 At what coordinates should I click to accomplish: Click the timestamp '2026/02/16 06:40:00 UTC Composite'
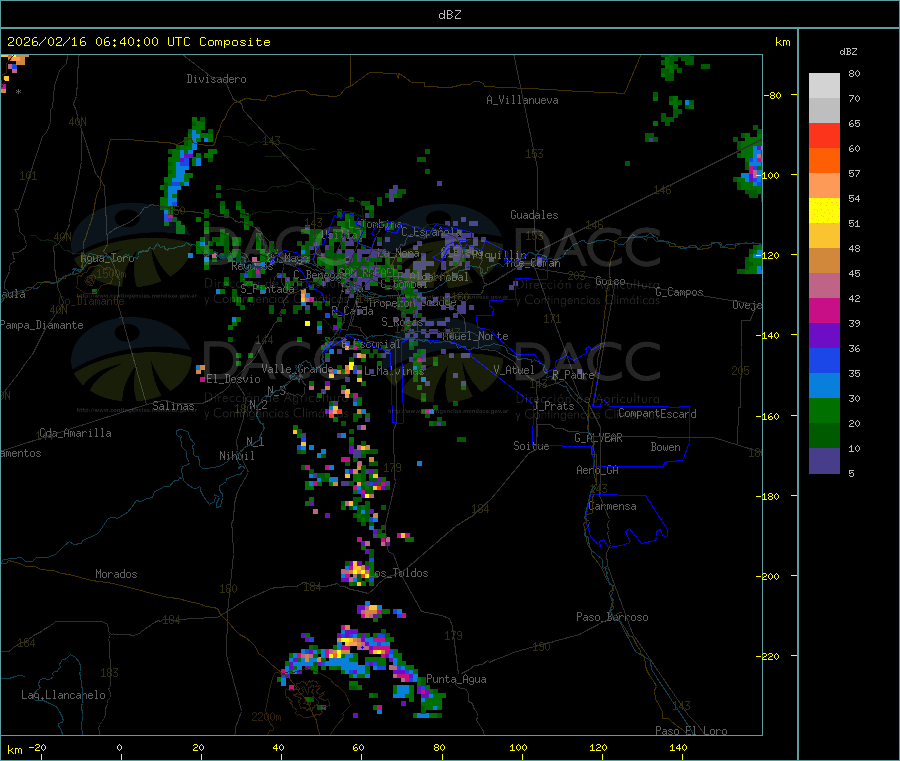138,42
